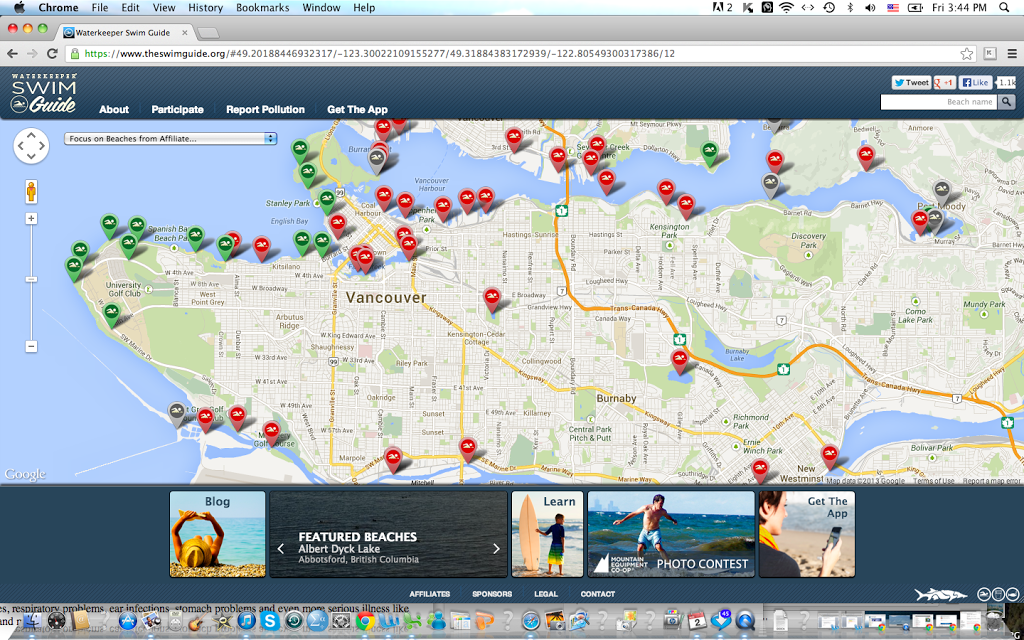This screenshot has width=1024, height=640.
Task: Click the map pan control circle
Action: click(x=31, y=147)
